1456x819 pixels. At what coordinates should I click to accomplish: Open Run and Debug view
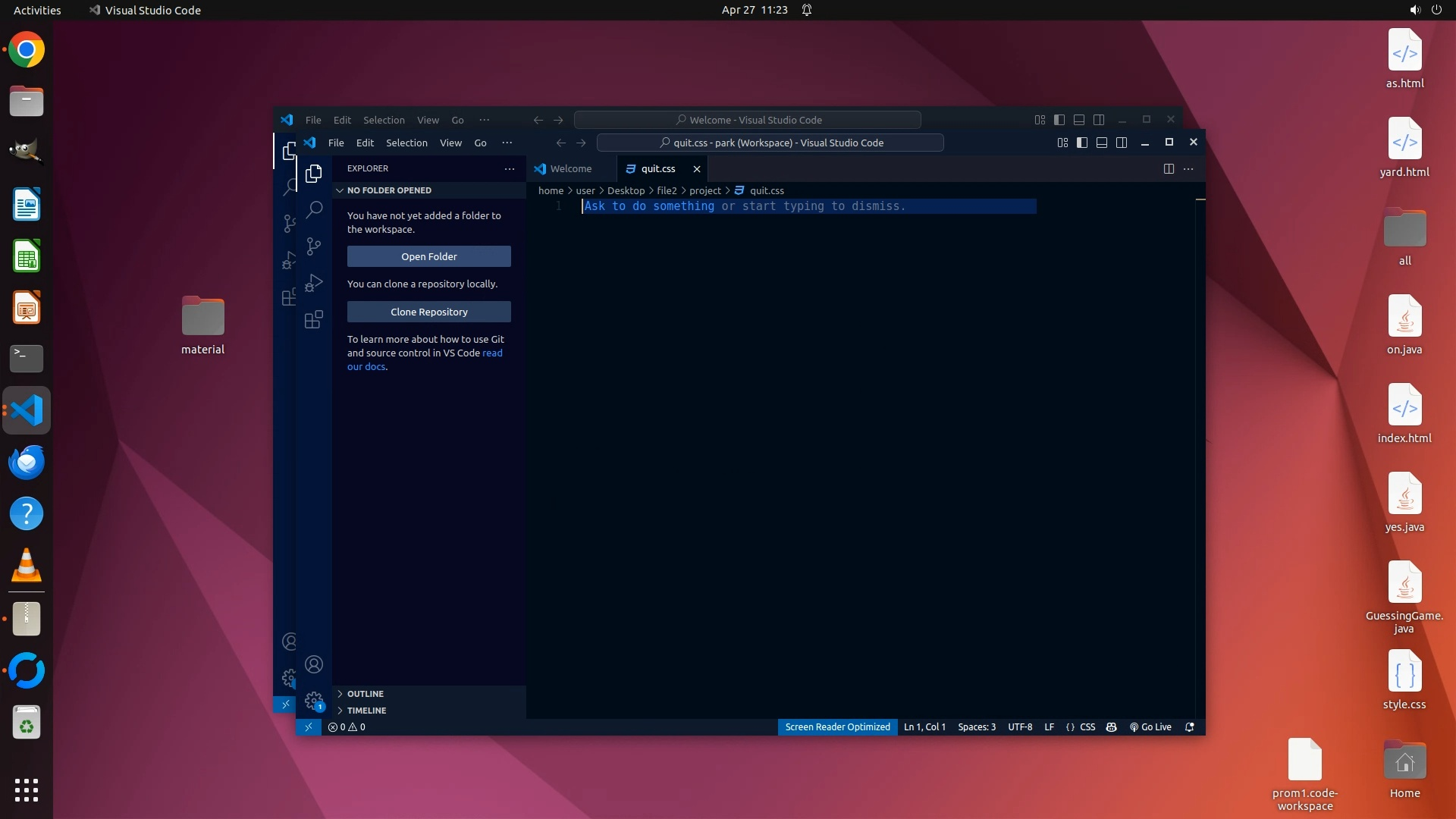314,283
